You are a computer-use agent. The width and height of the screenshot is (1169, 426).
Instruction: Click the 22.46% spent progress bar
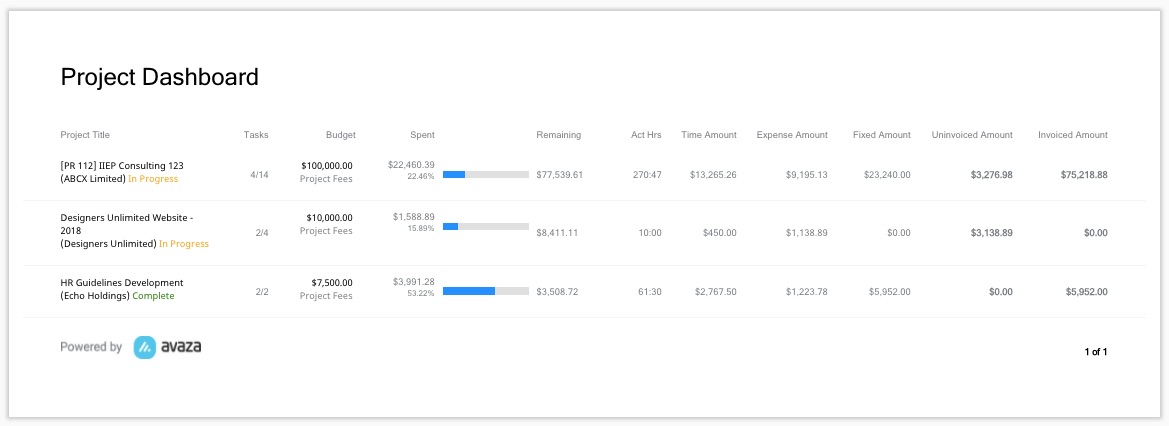(485, 175)
